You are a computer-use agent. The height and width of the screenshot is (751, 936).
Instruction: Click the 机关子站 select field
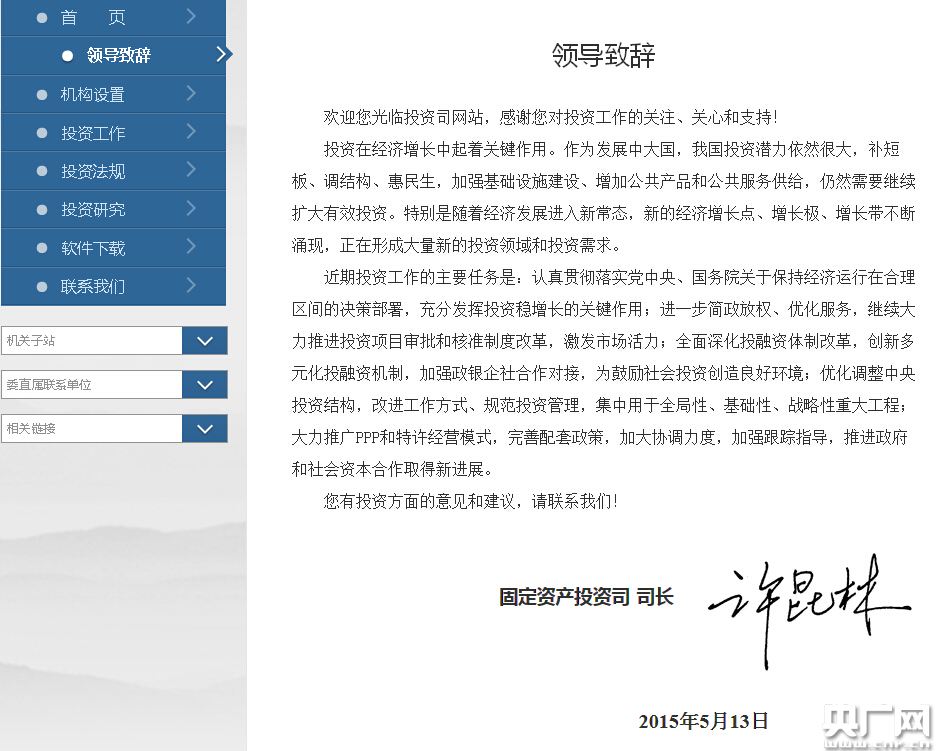(92, 341)
